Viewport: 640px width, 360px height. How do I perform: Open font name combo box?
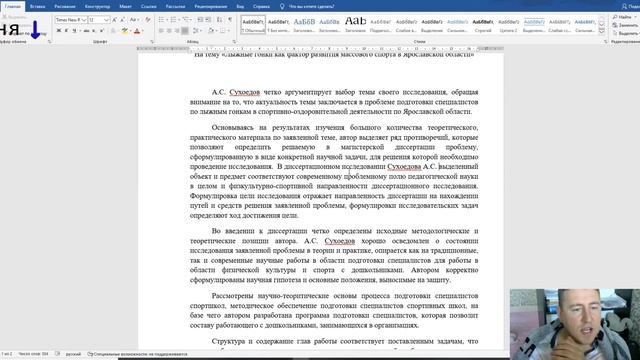[x=71, y=20]
